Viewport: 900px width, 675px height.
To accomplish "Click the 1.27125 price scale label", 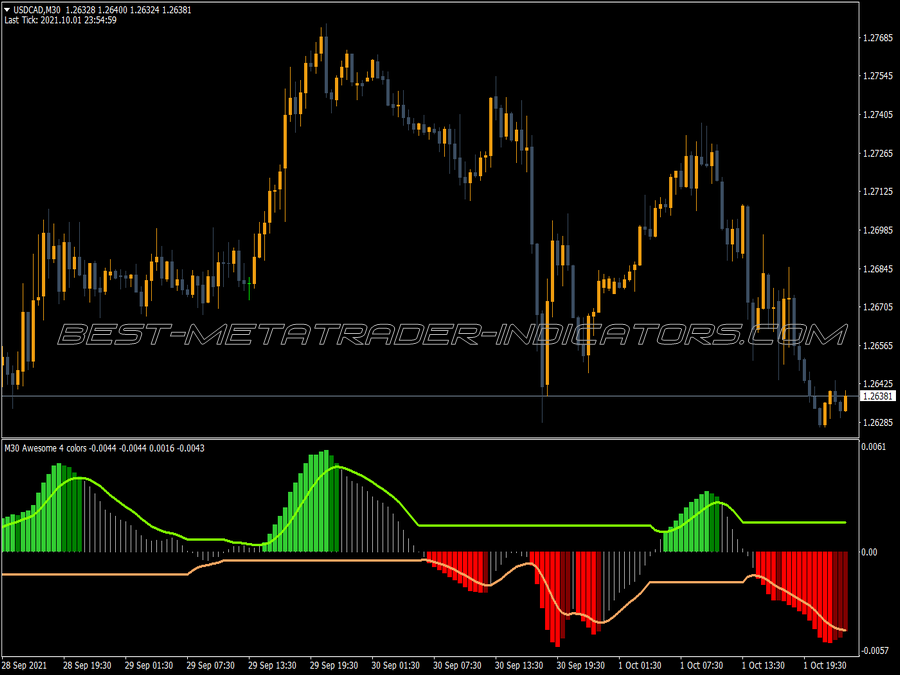I will (878, 191).
